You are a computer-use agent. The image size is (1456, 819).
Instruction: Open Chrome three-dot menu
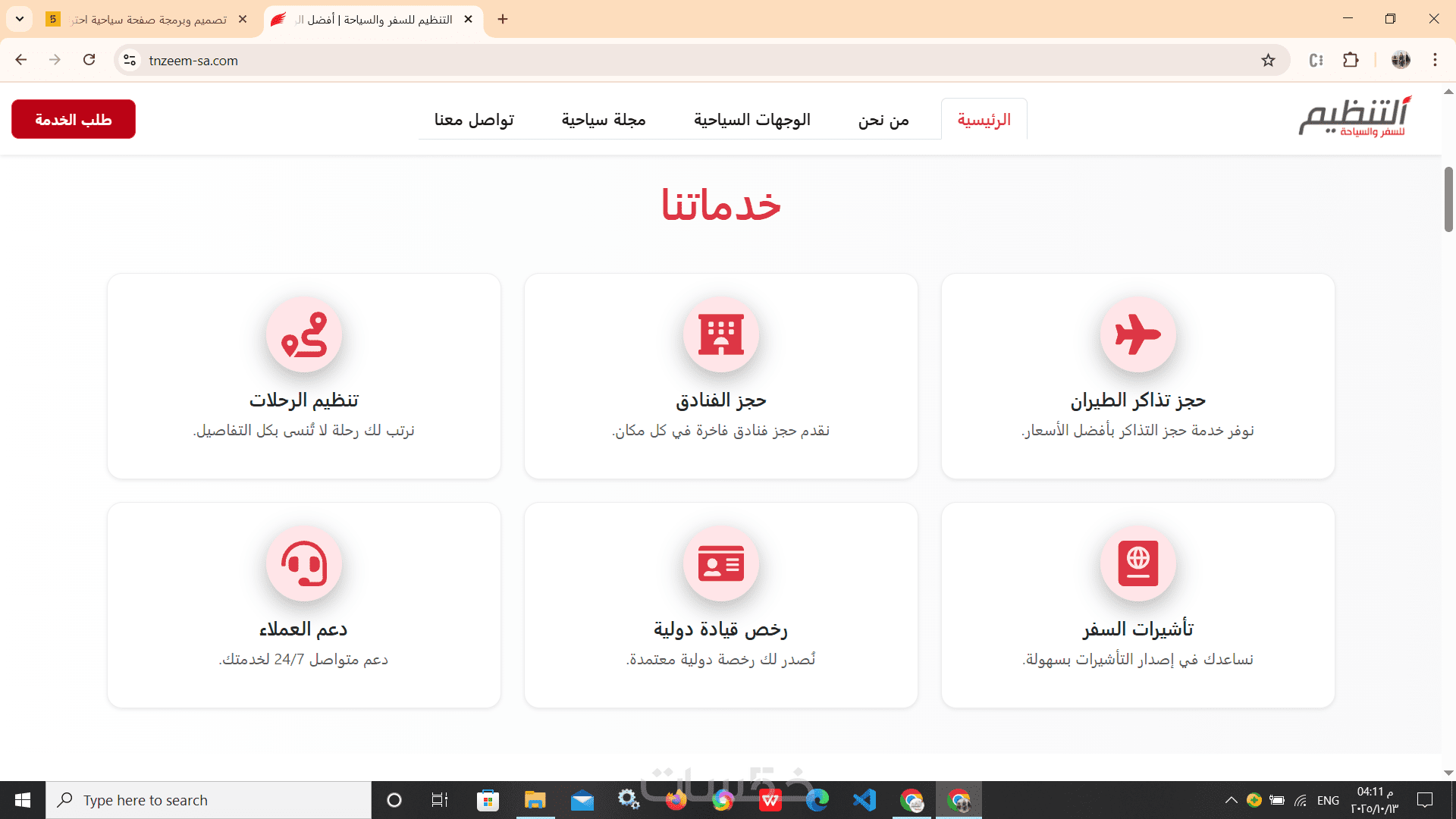pyautogui.click(x=1435, y=61)
